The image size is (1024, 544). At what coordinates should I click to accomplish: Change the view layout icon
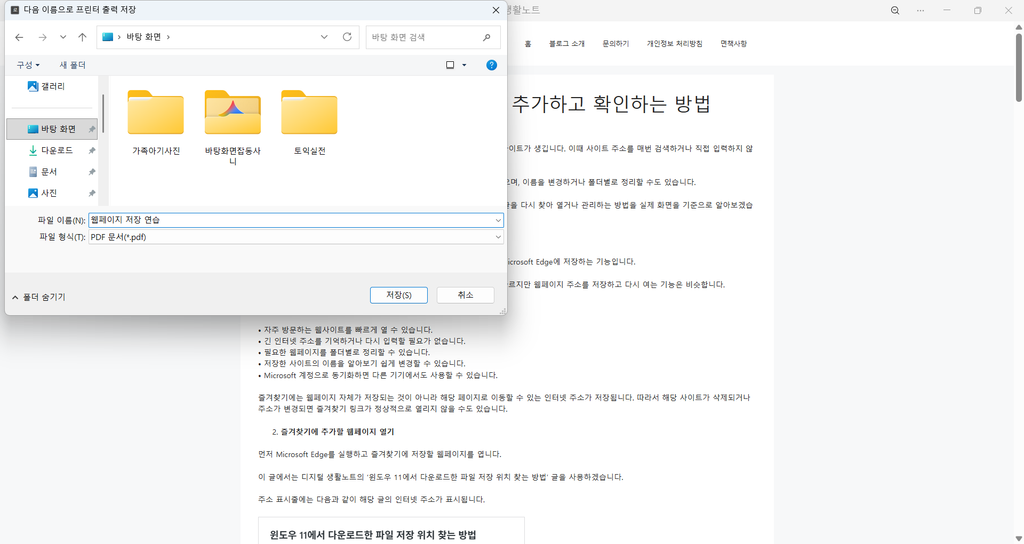pyautogui.click(x=450, y=65)
